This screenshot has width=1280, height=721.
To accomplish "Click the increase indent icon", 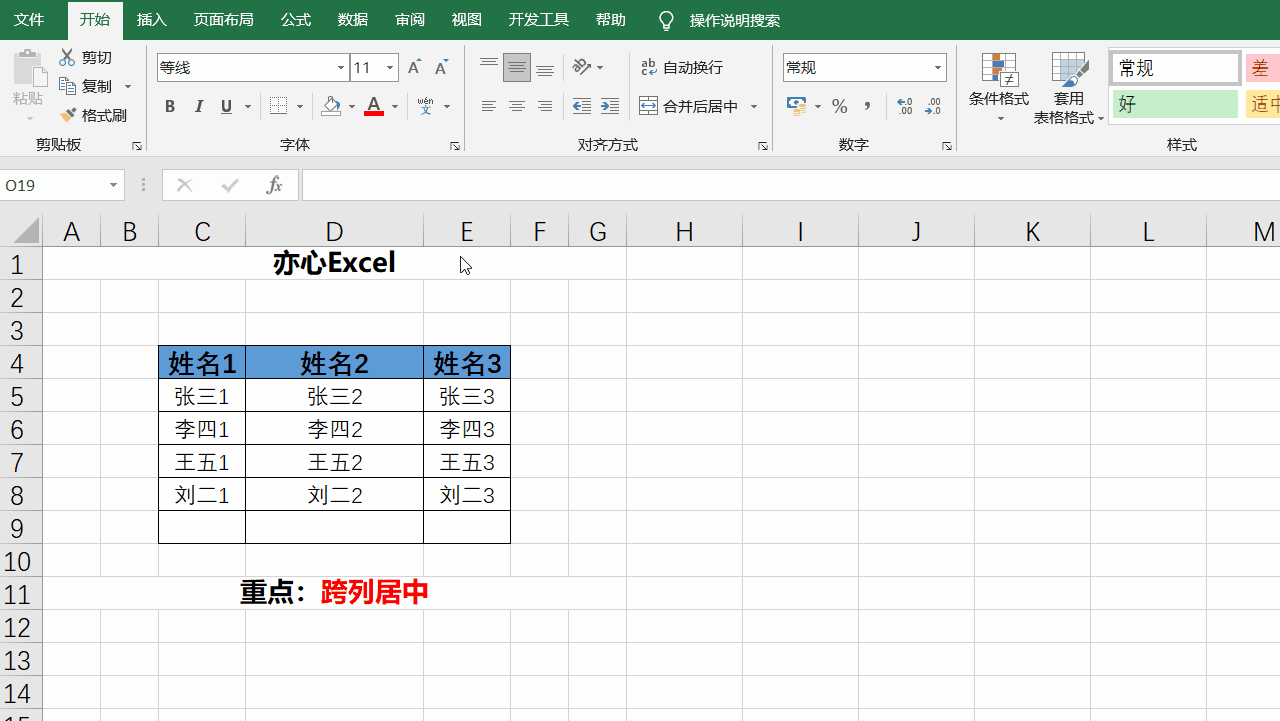I will pos(609,106).
